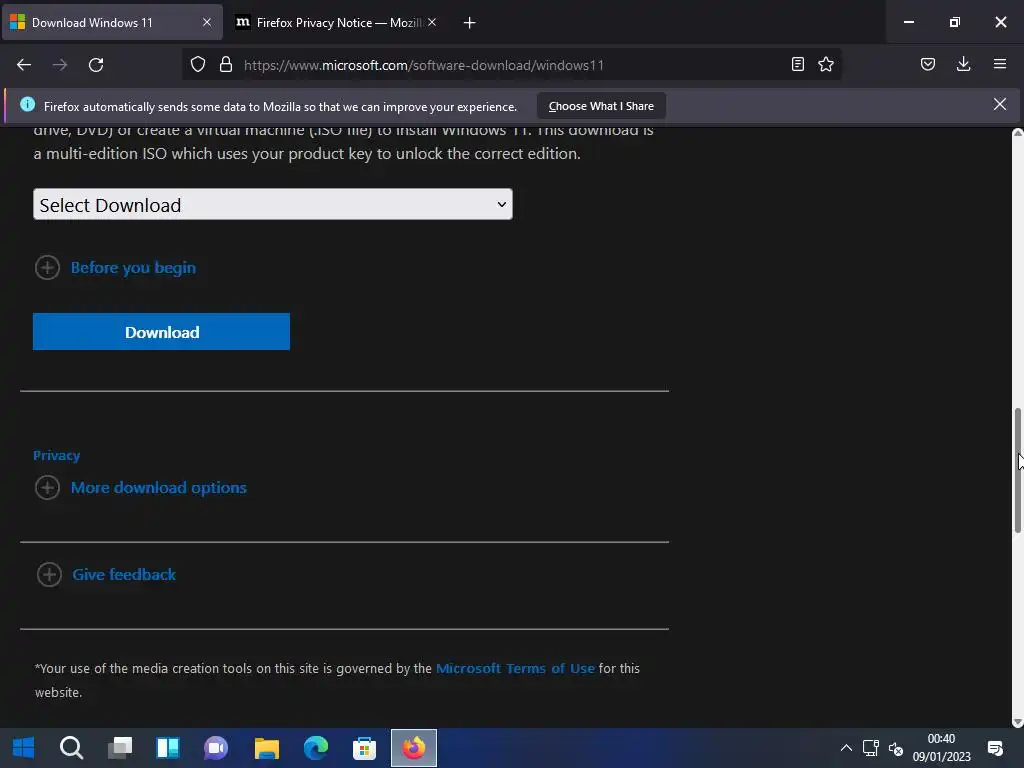1024x768 pixels.
Task: Open the Microsoft Terms of Use link
Action: [515, 668]
